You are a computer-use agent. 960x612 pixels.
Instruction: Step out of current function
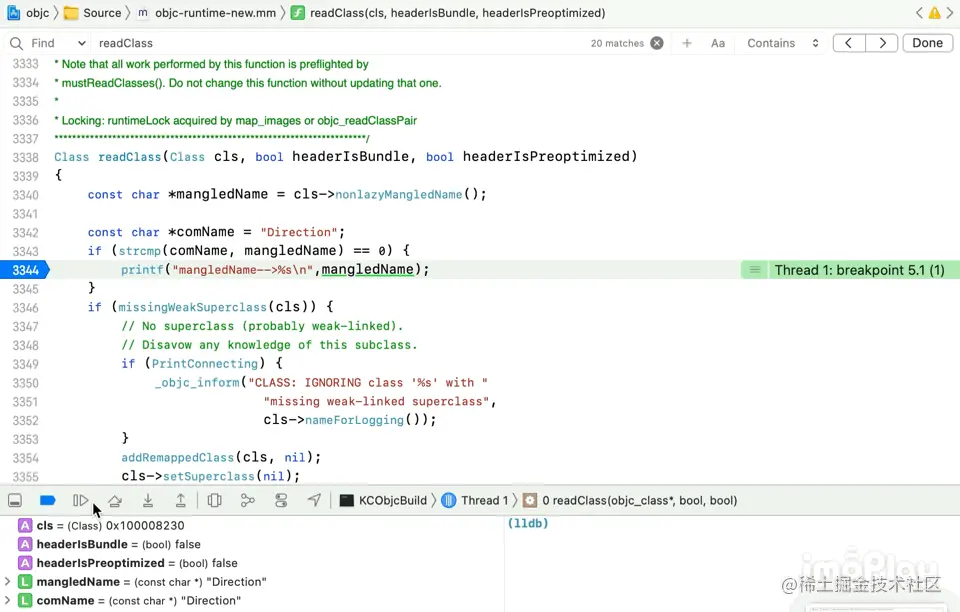(x=181, y=501)
